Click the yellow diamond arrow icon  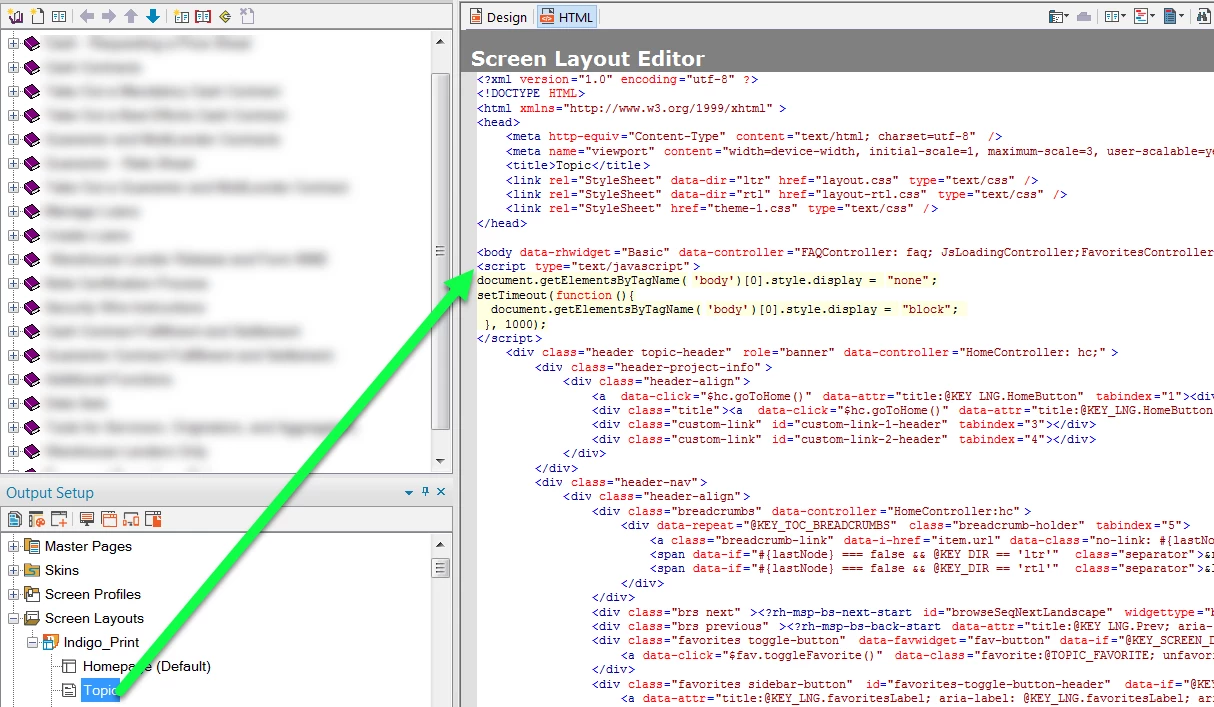pos(225,16)
